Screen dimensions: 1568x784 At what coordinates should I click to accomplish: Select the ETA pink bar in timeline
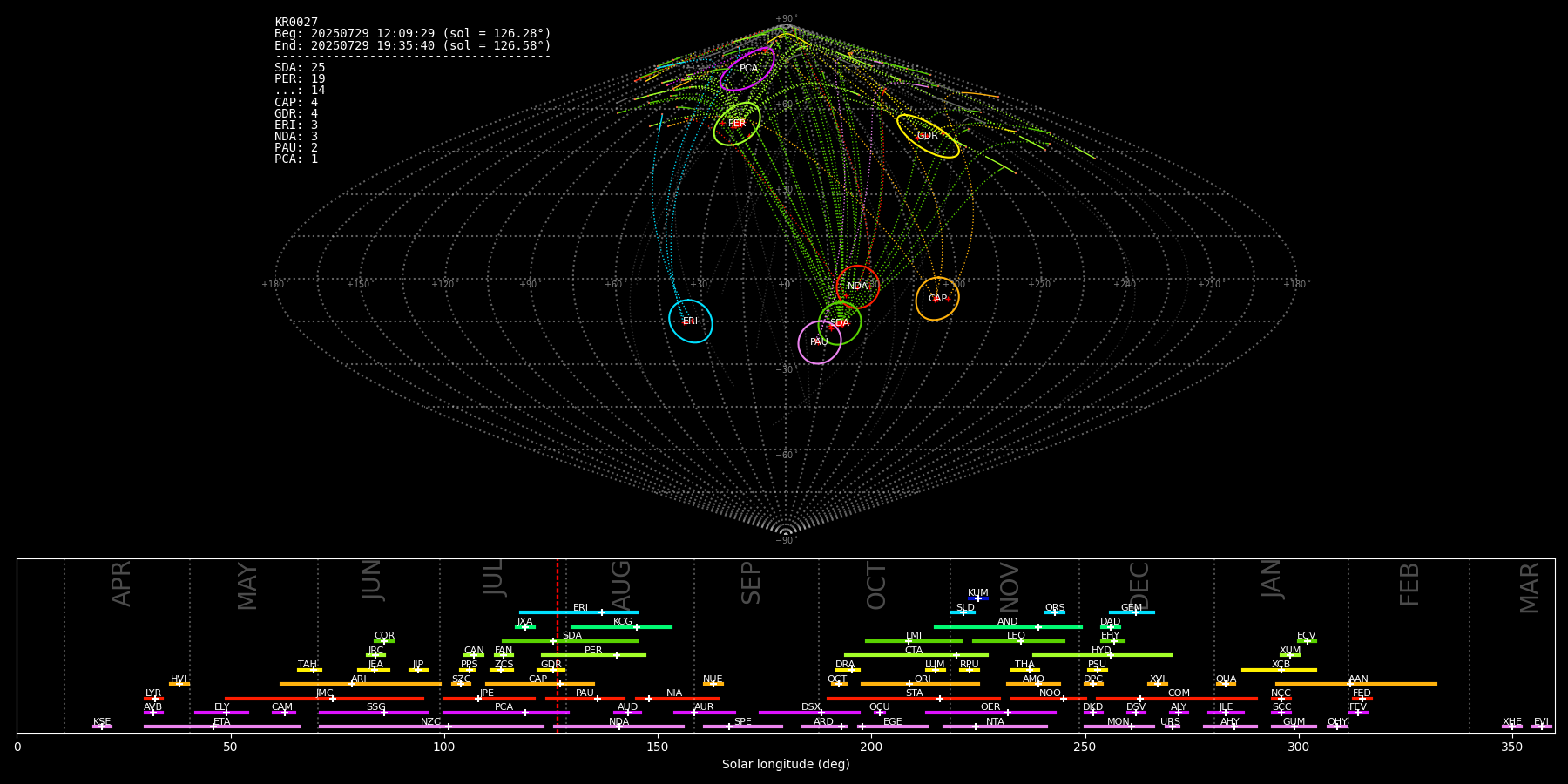[x=222, y=727]
